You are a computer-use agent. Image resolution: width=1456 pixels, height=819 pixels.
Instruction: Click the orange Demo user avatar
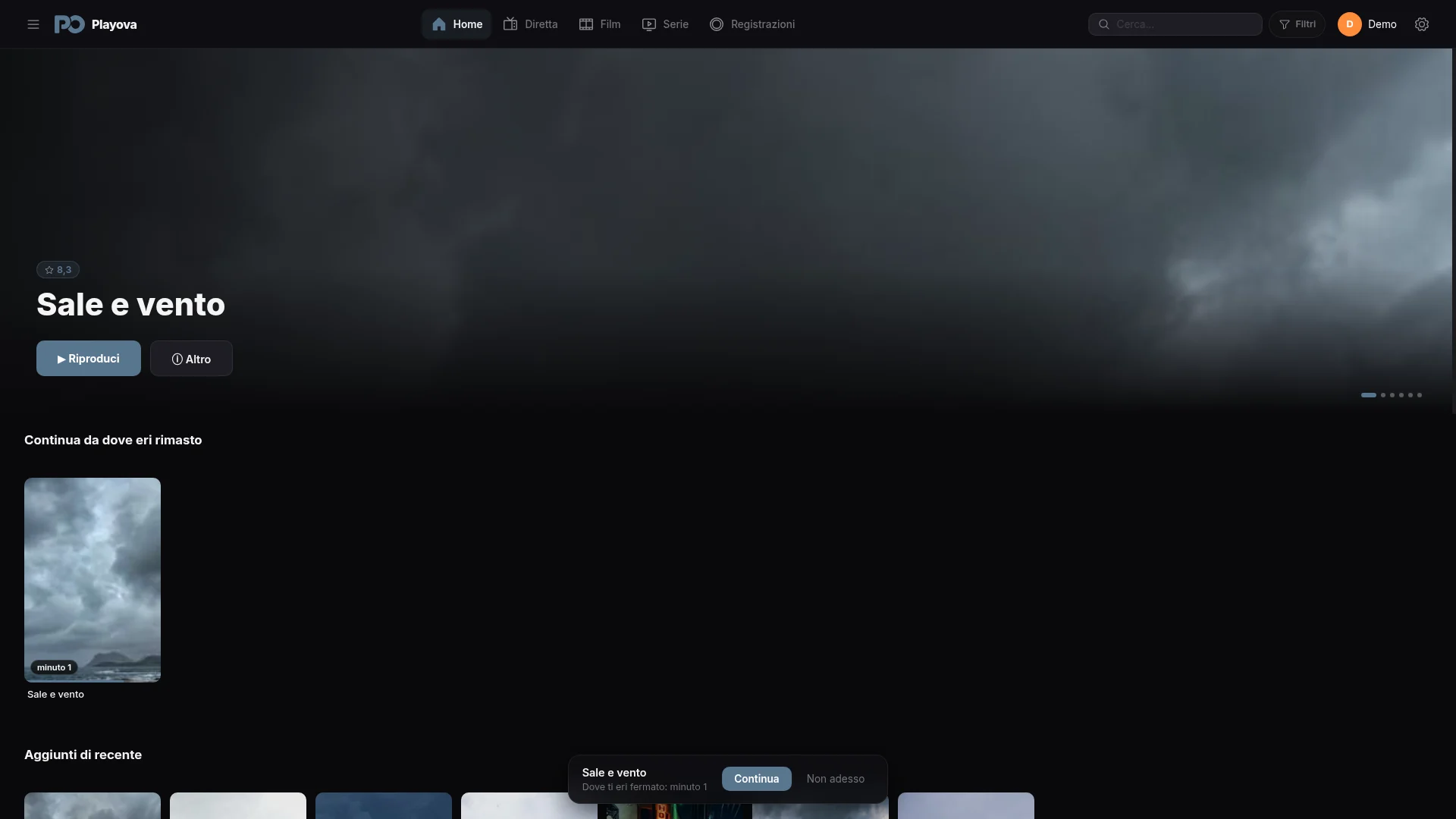1350,24
